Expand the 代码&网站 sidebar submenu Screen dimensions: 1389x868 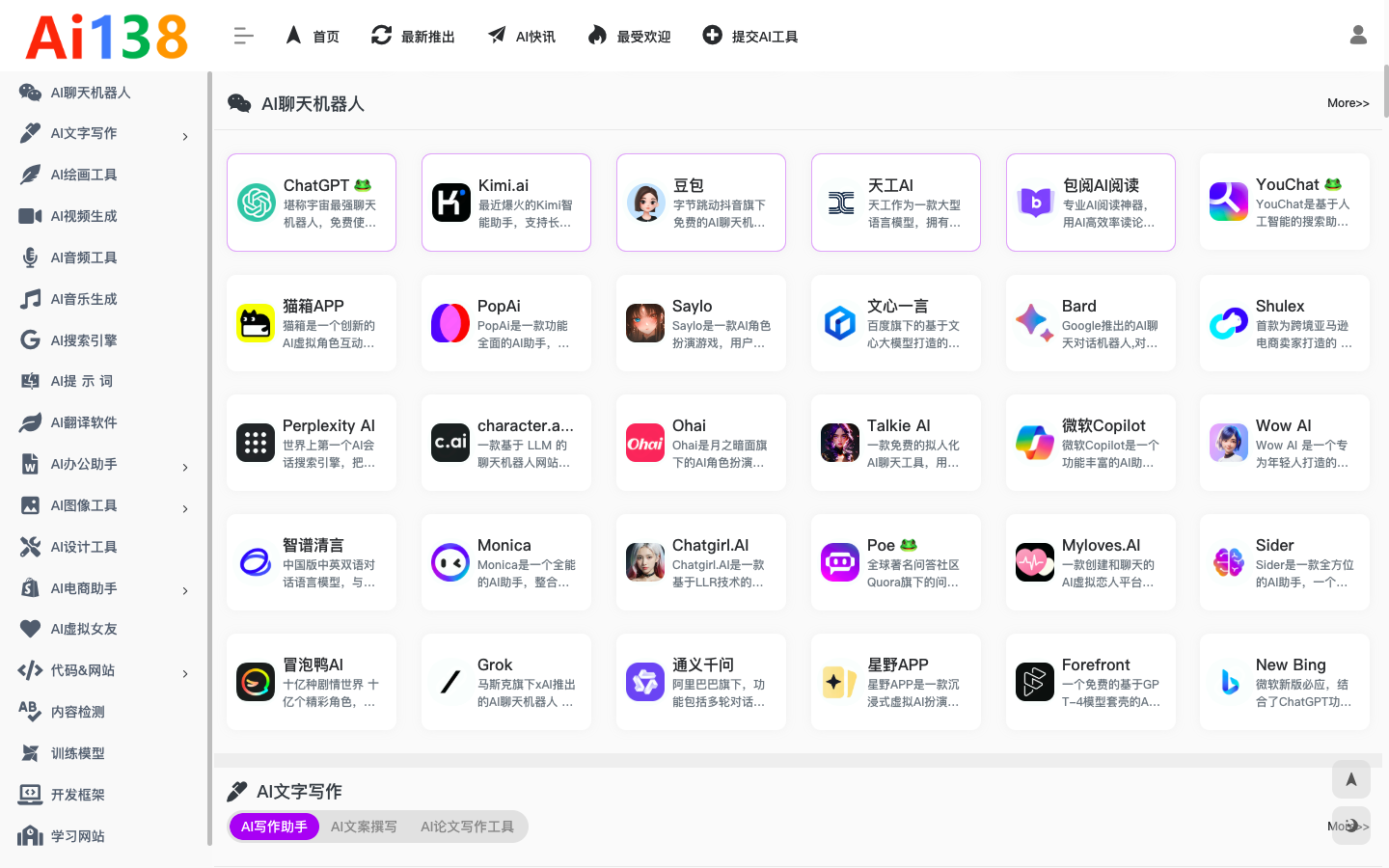click(x=185, y=674)
